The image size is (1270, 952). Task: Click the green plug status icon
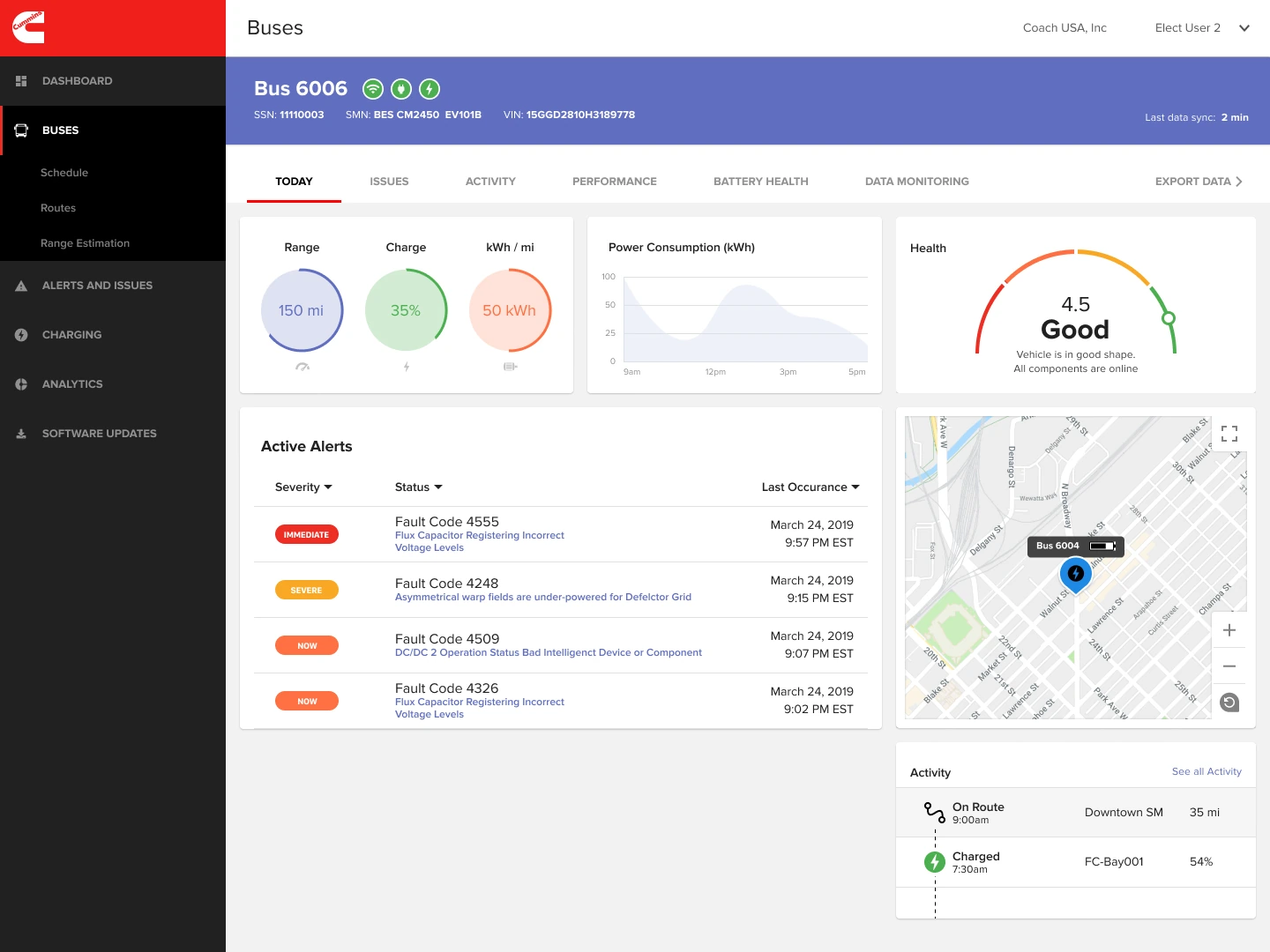tap(401, 89)
